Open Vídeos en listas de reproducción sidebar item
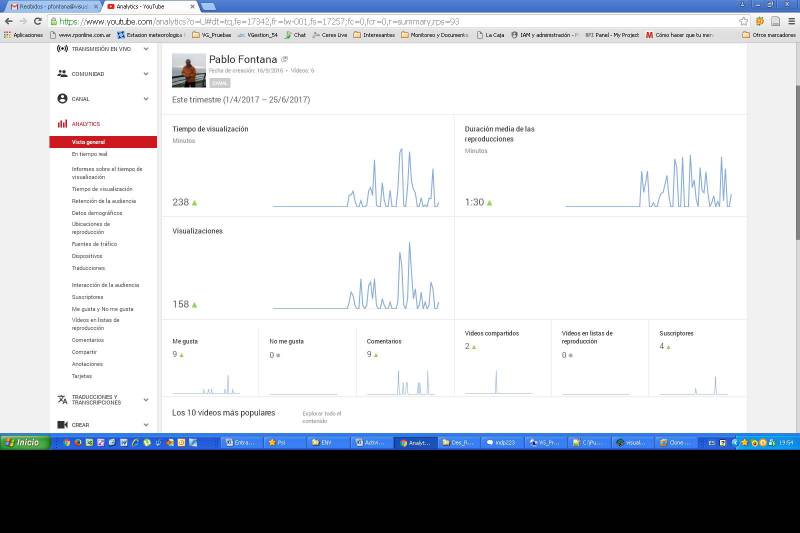This screenshot has height=533, width=800. coord(95,324)
